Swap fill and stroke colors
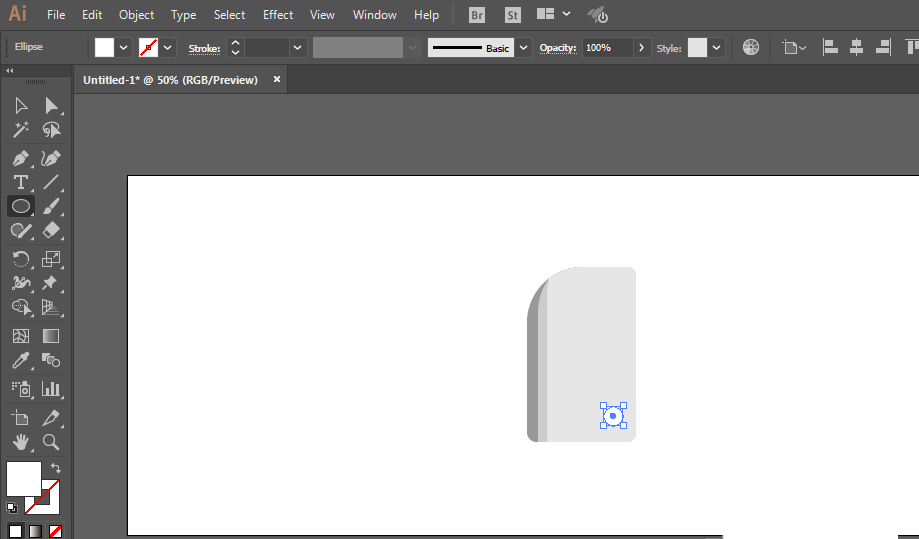This screenshot has width=919, height=539. coord(56,468)
